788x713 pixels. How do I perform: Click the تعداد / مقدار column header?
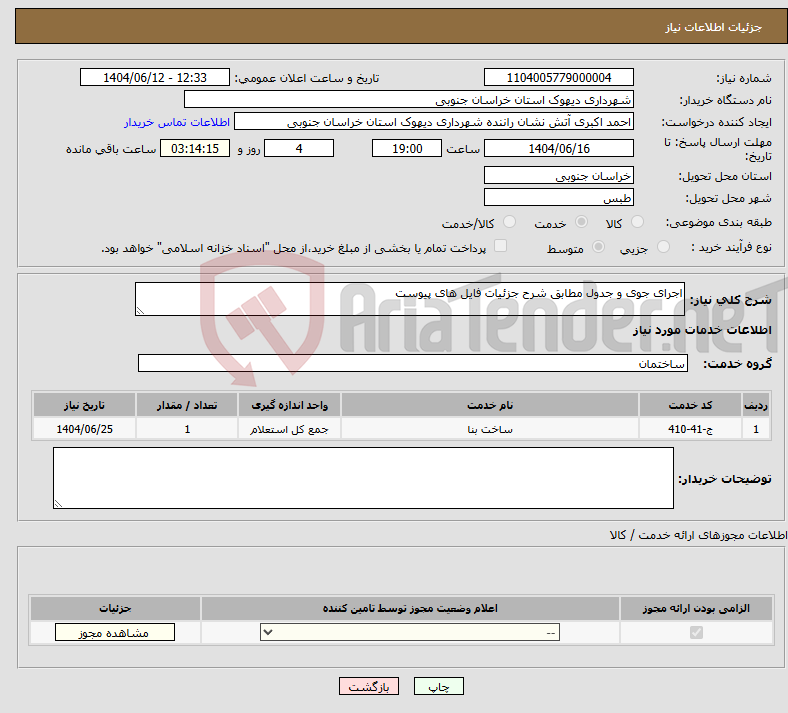click(187, 405)
